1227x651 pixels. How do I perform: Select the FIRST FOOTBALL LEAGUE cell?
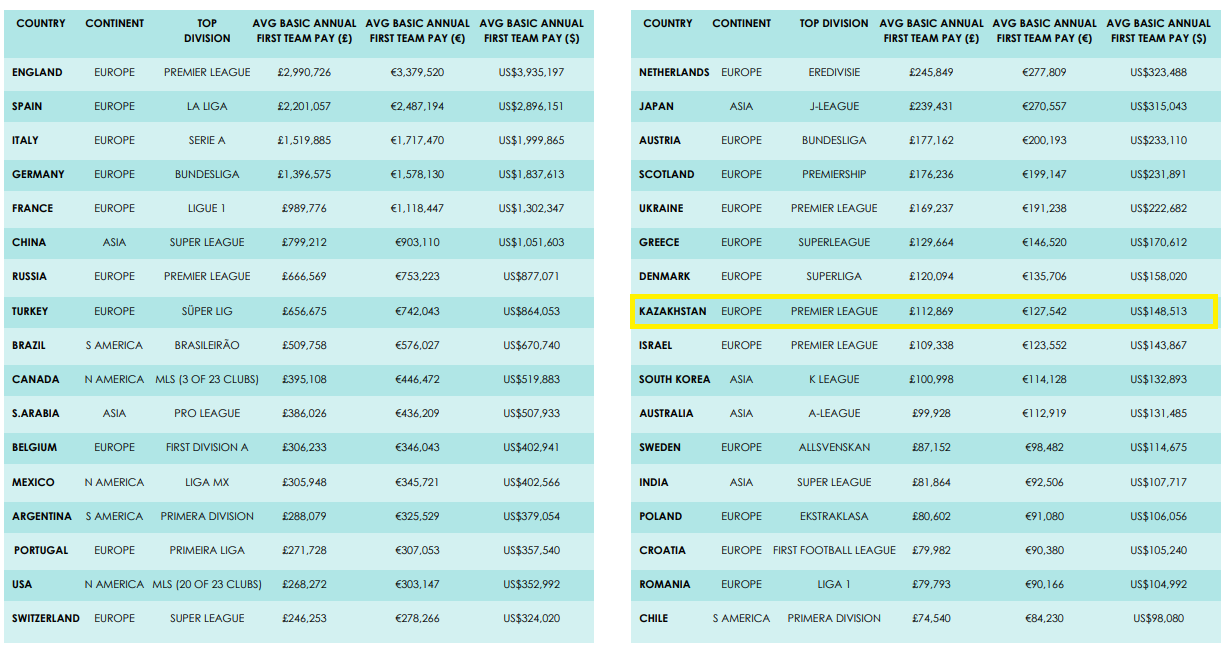(x=834, y=550)
